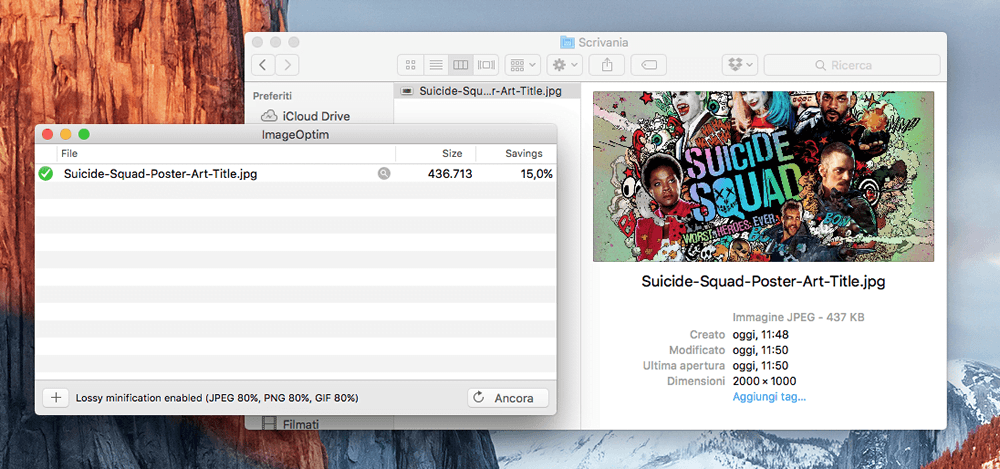
Task: Open the arrange items dropdown
Action: 524,65
